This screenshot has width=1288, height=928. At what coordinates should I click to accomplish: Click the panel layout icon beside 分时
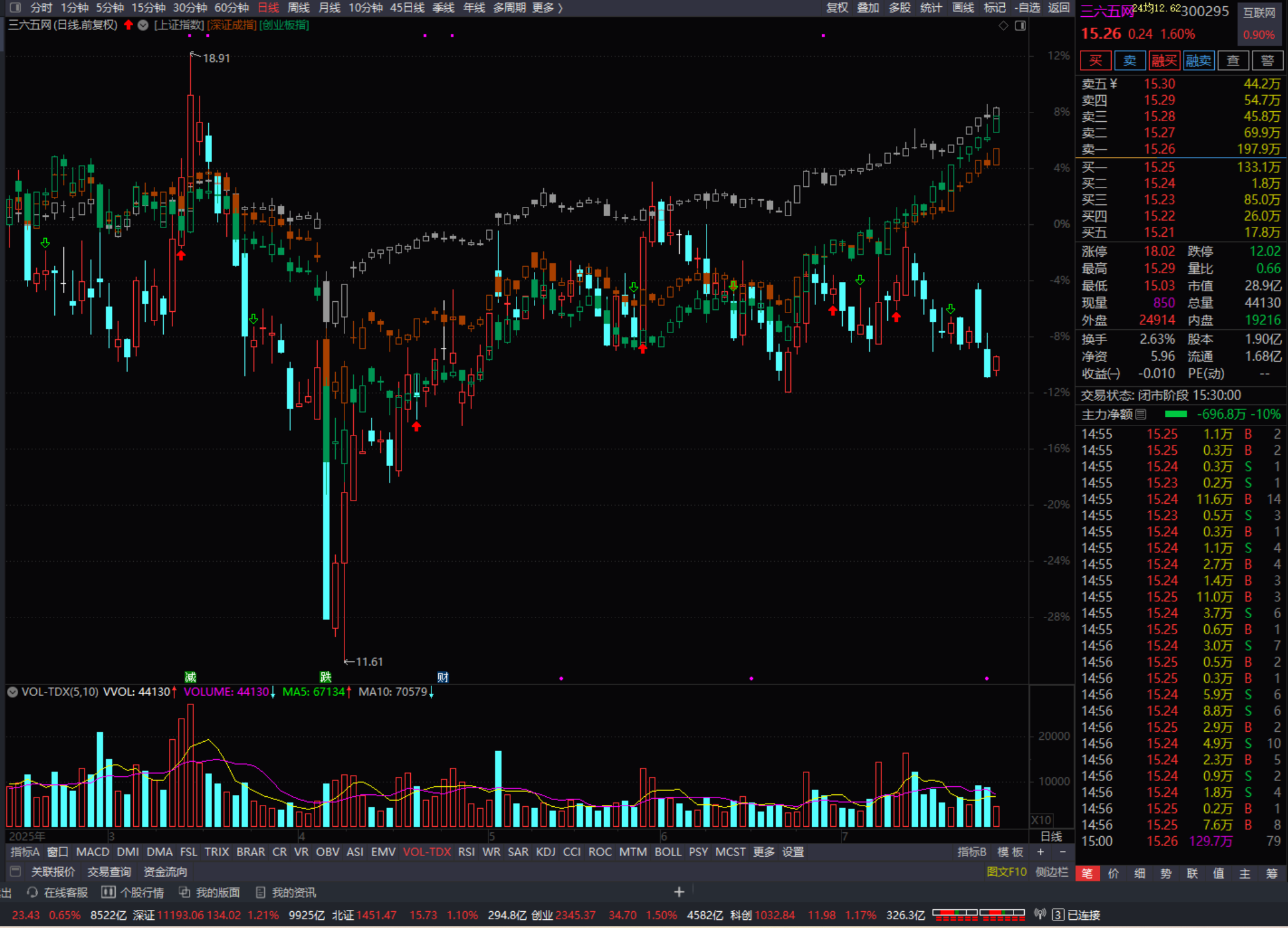coord(15,7)
